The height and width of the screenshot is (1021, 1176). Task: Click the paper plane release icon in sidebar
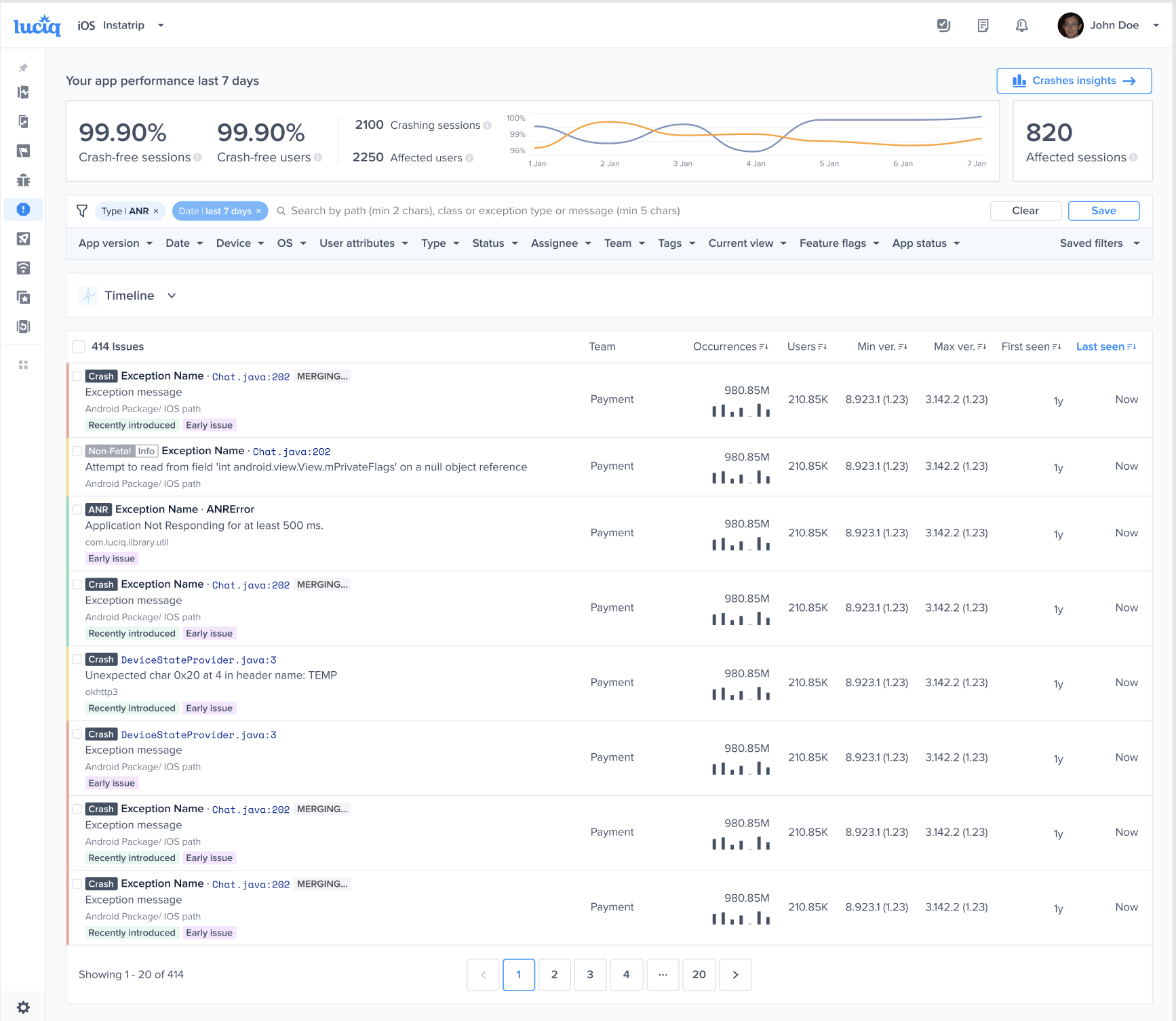tap(23, 239)
